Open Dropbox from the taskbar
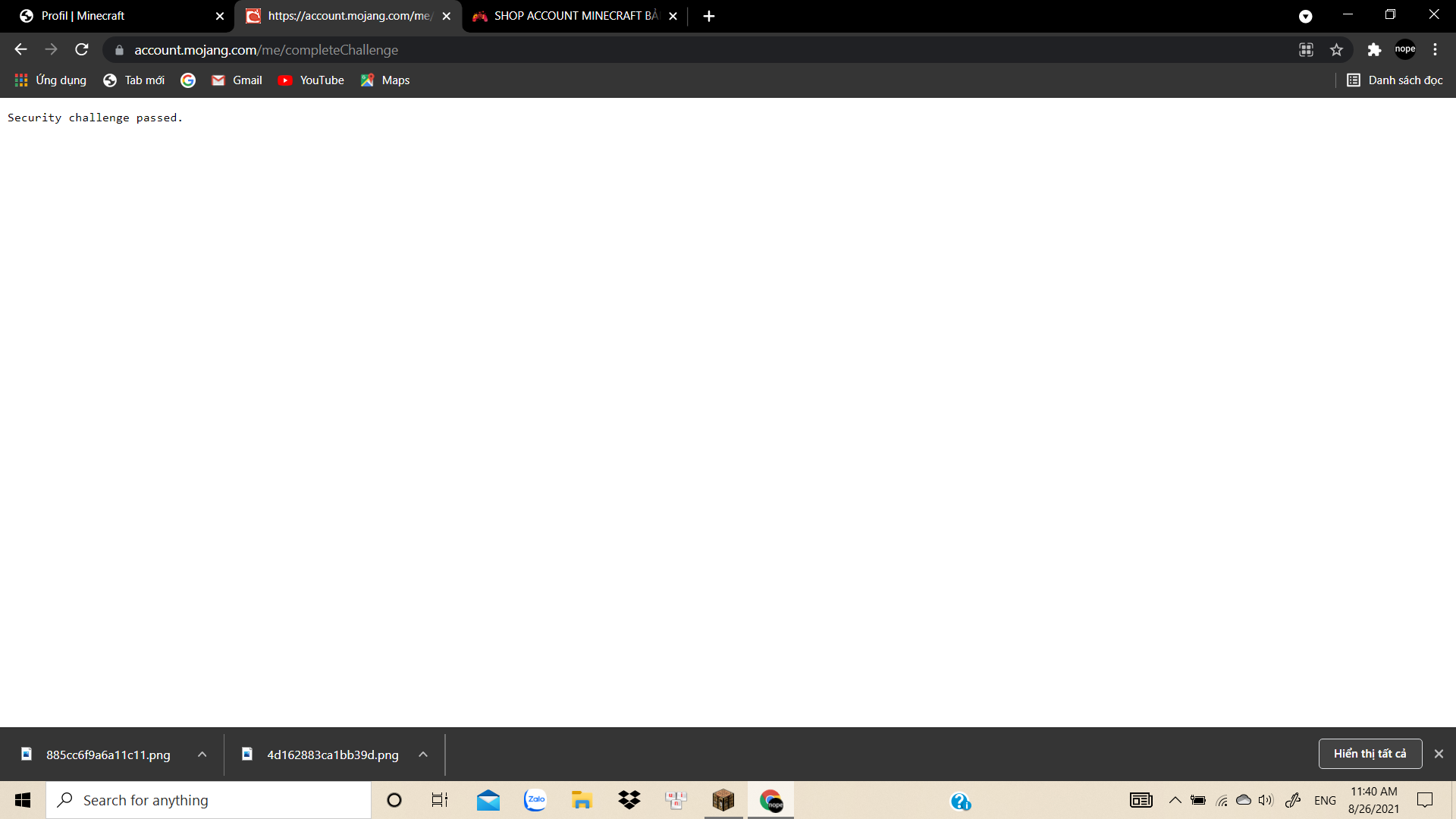1456x819 pixels. point(629,800)
